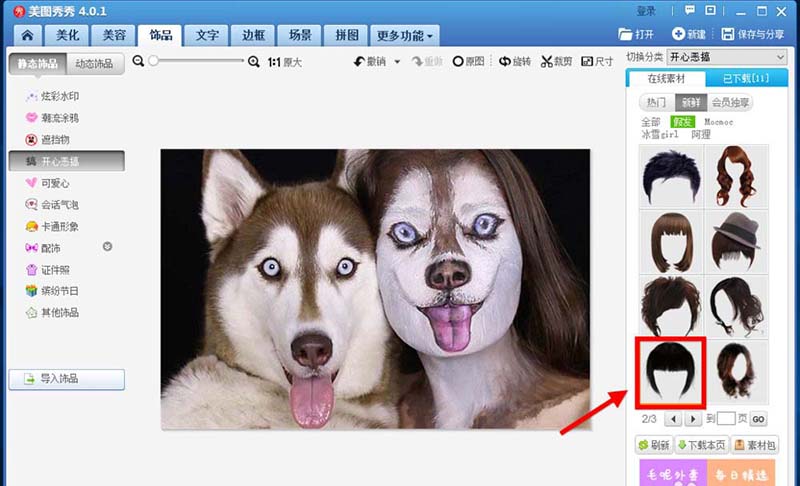This screenshot has height=486, width=800.
Task: Undo last action with 撤销
Action: 370,61
